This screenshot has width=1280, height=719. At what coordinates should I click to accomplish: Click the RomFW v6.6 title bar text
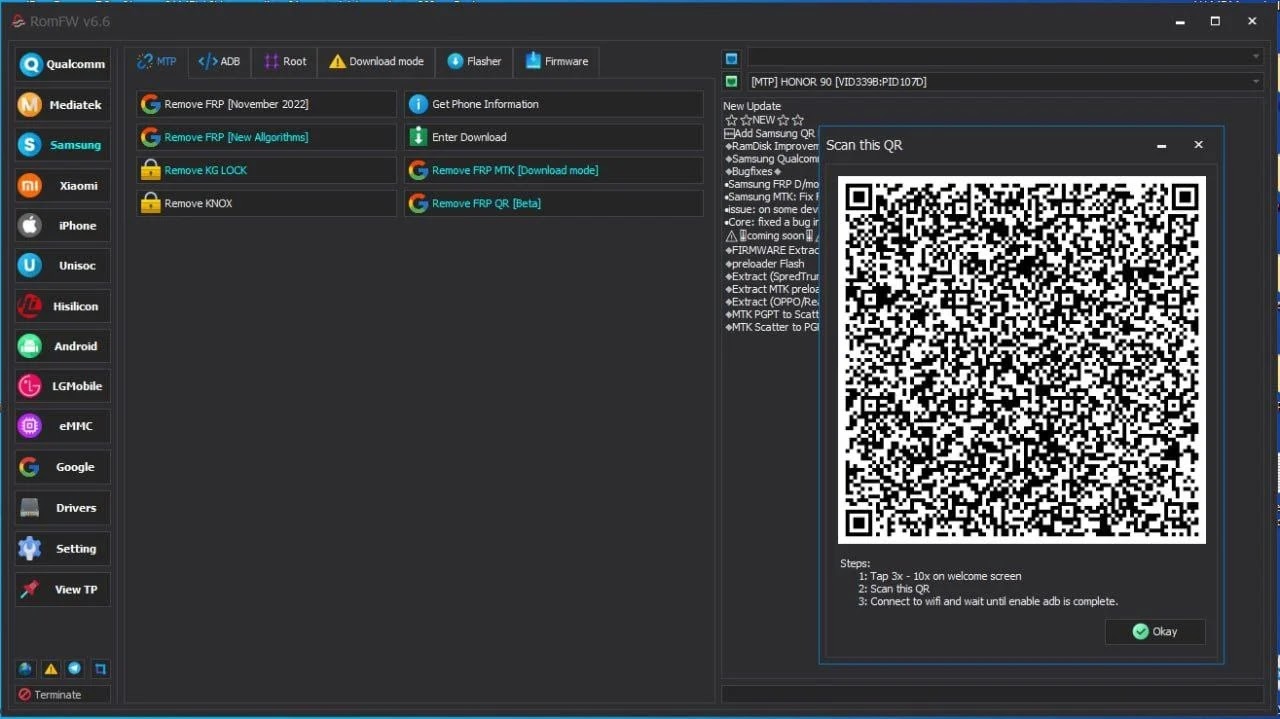pyautogui.click(x=68, y=21)
